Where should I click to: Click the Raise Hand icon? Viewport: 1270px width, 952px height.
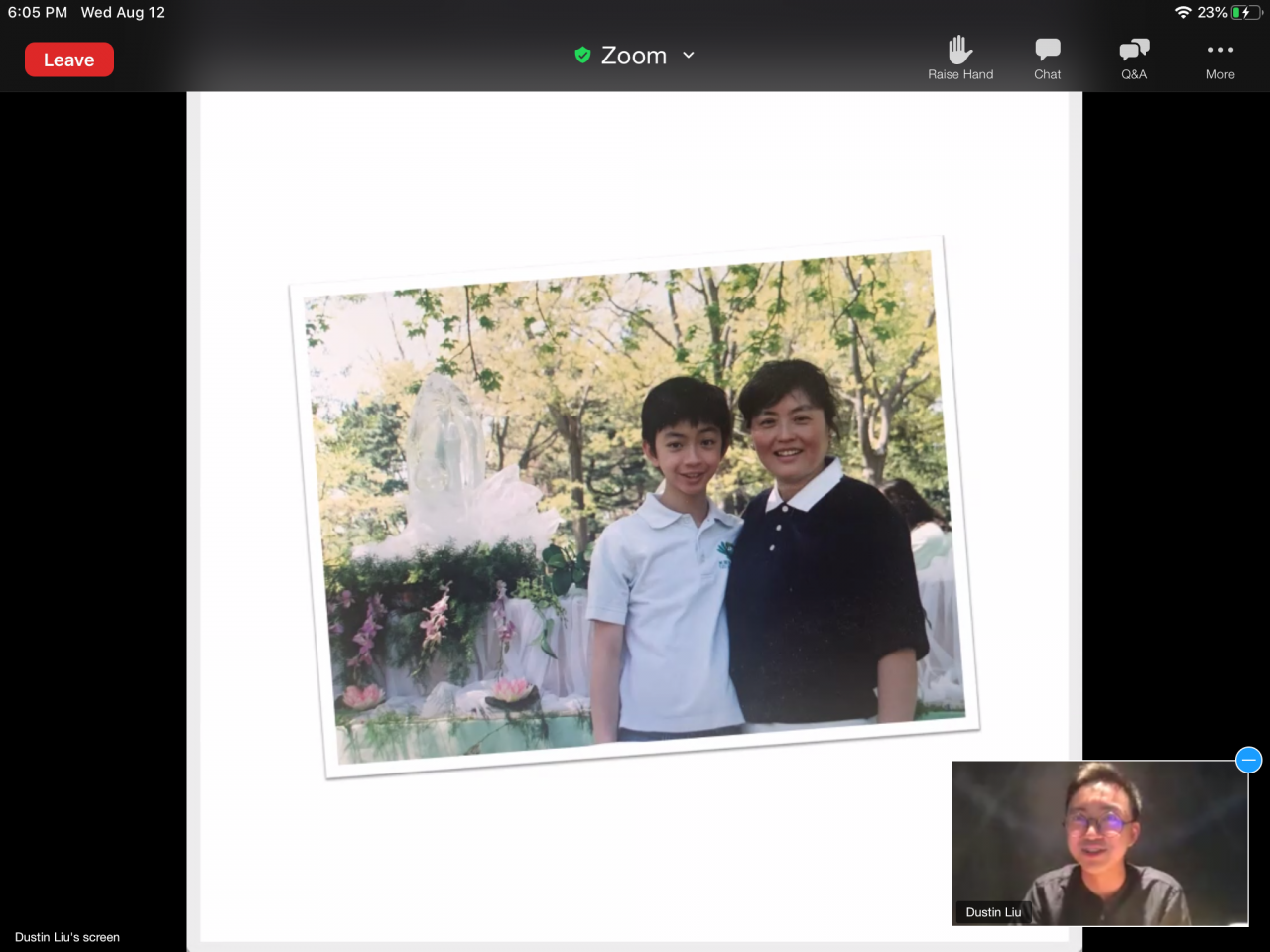coord(960,50)
